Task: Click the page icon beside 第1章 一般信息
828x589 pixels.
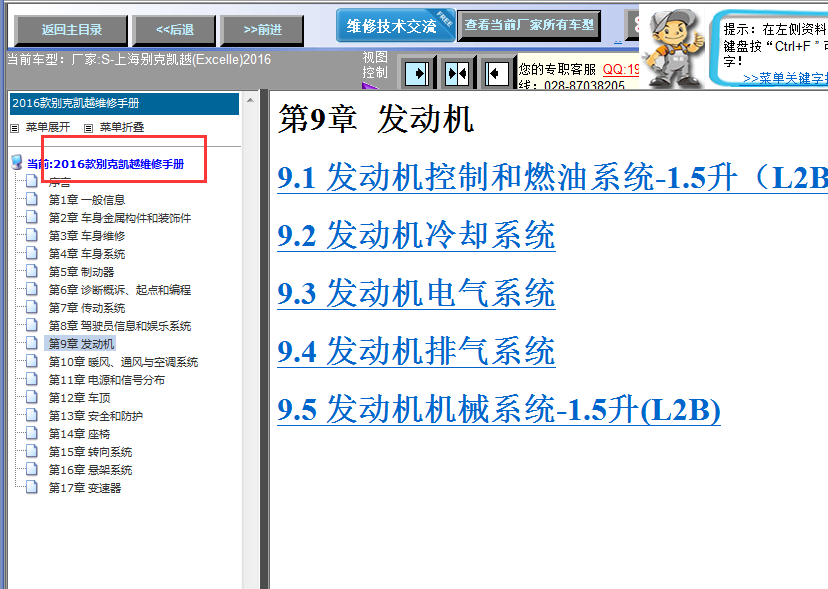Action: pos(32,199)
